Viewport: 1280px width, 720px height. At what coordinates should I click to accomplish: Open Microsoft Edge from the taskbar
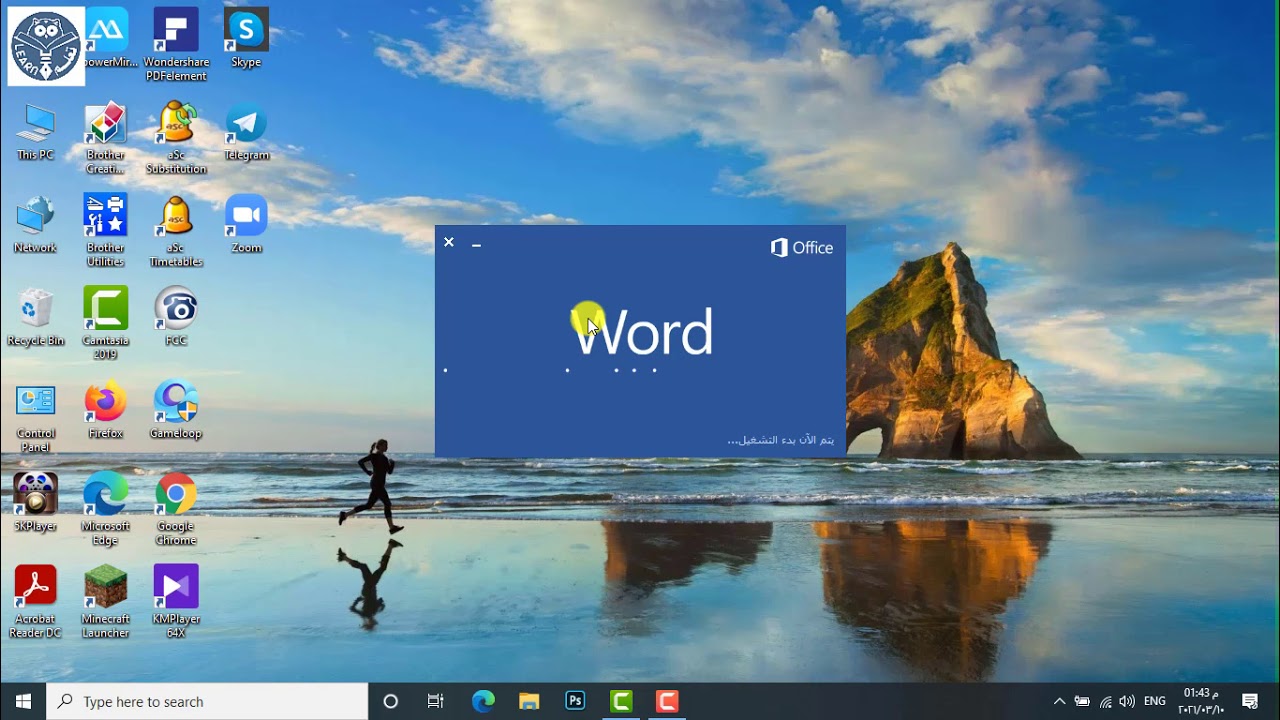coord(483,701)
